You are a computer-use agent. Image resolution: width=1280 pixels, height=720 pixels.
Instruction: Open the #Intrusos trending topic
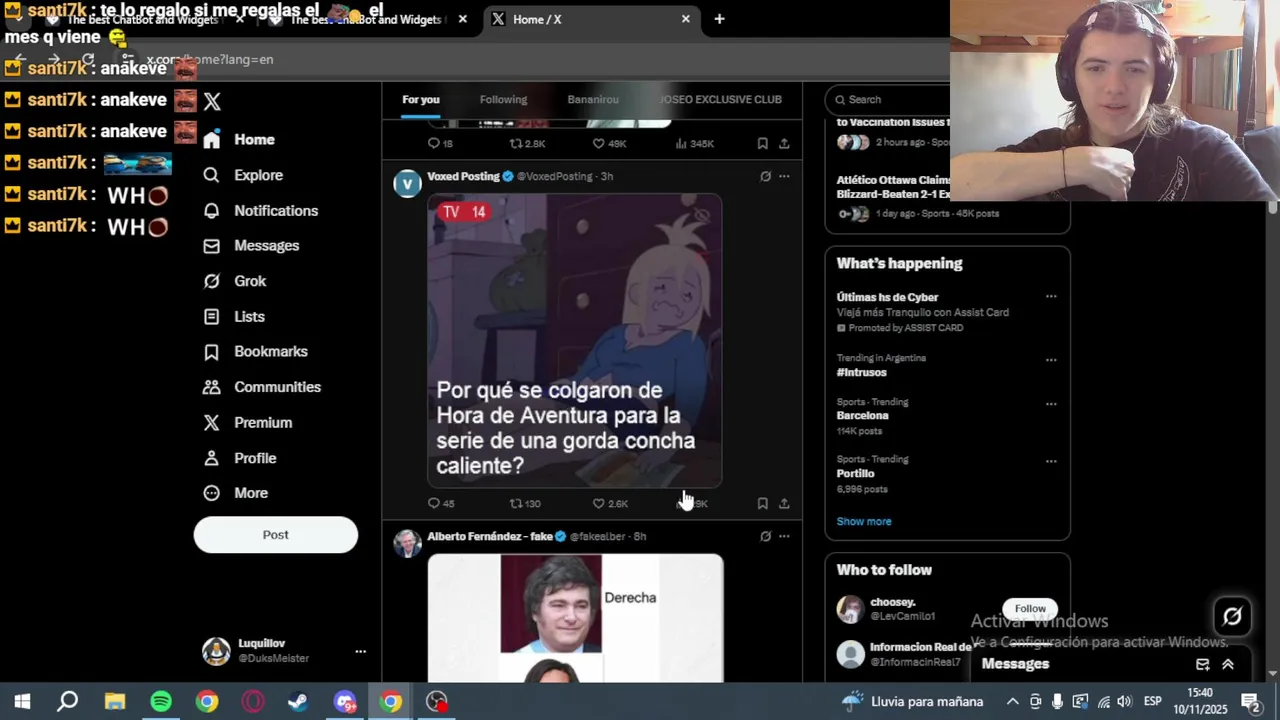(x=862, y=373)
